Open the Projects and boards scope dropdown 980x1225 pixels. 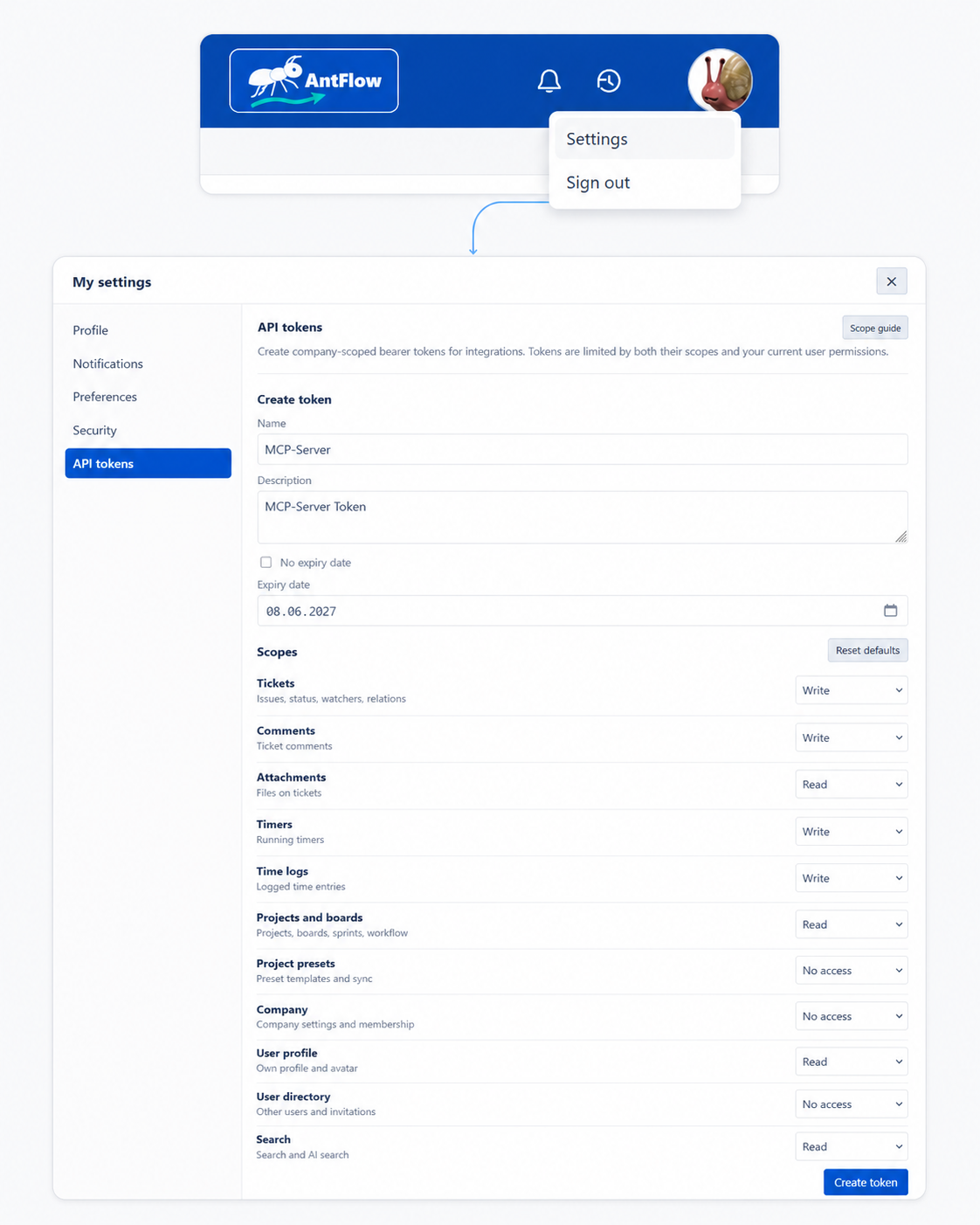(x=852, y=924)
